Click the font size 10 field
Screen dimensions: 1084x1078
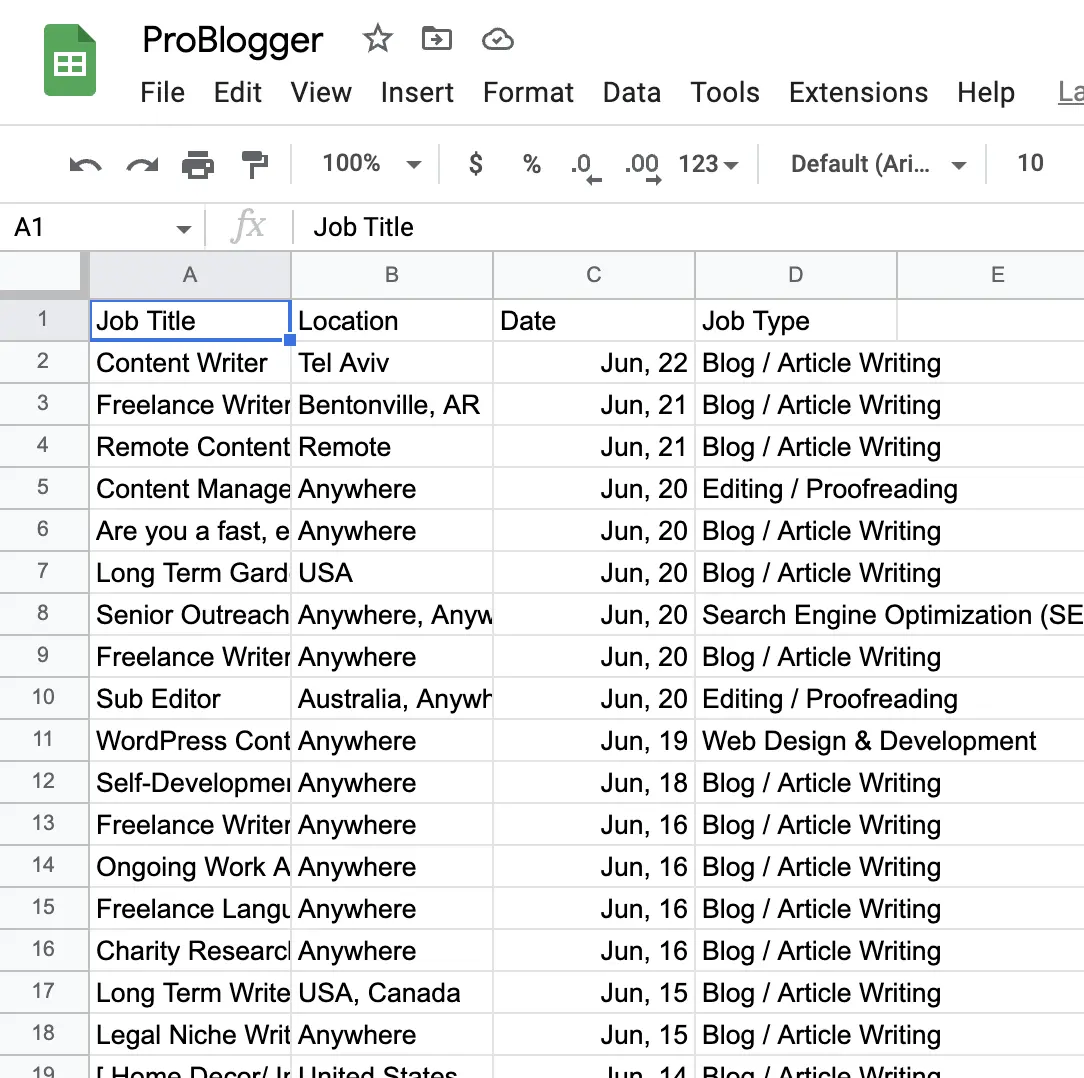pyautogui.click(x=1030, y=163)
